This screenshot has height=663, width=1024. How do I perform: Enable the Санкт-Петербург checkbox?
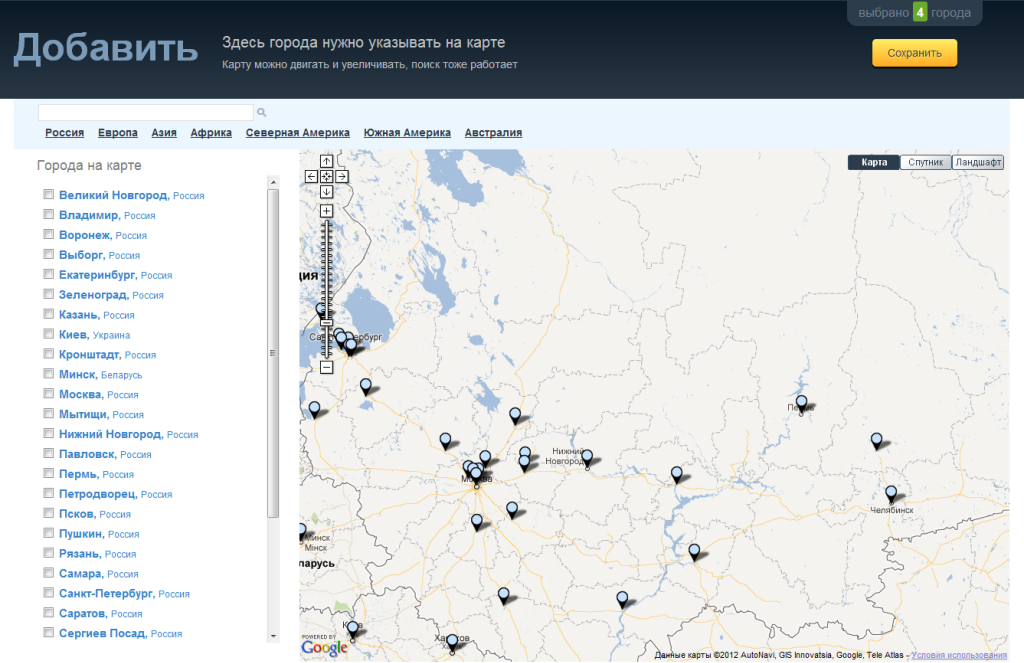coord(48,593)
